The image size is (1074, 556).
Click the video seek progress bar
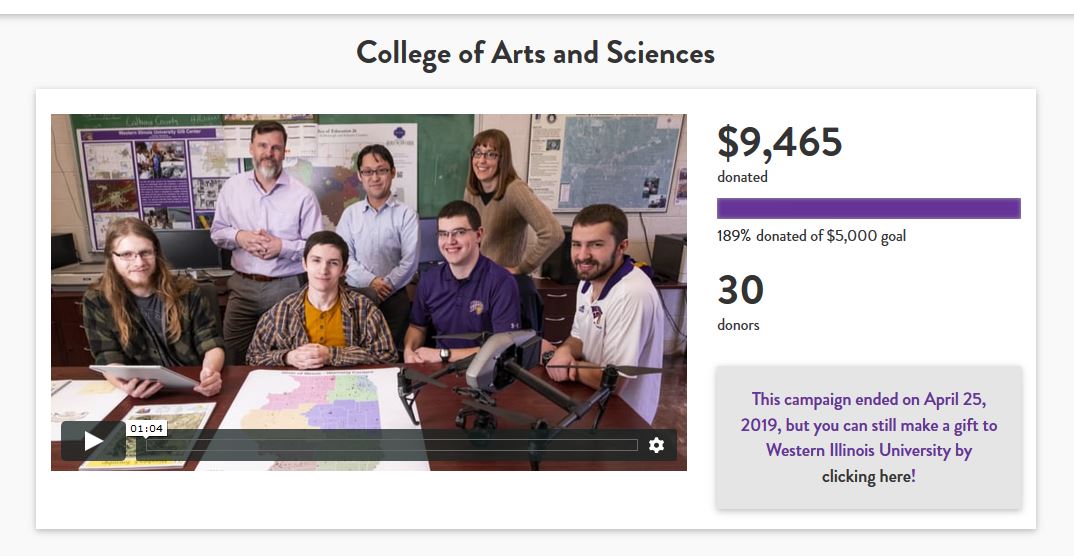point(390,445)
